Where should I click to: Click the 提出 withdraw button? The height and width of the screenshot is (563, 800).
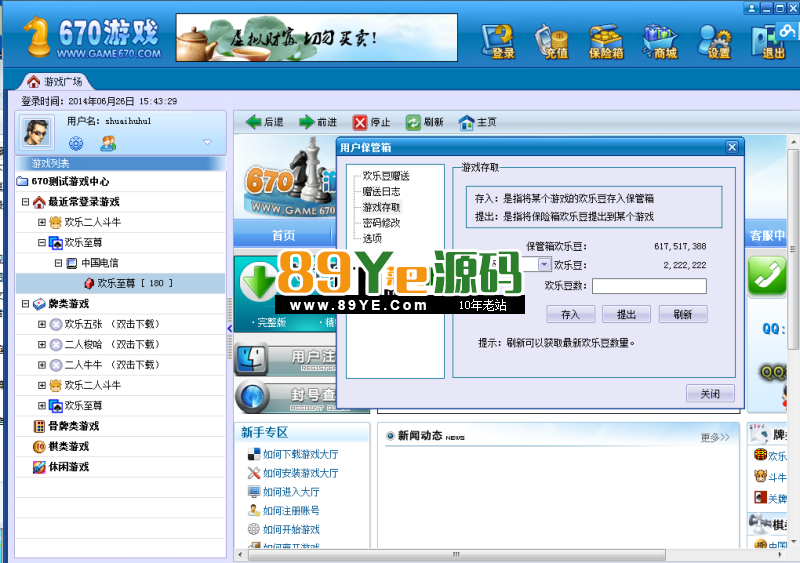(626, 314)
